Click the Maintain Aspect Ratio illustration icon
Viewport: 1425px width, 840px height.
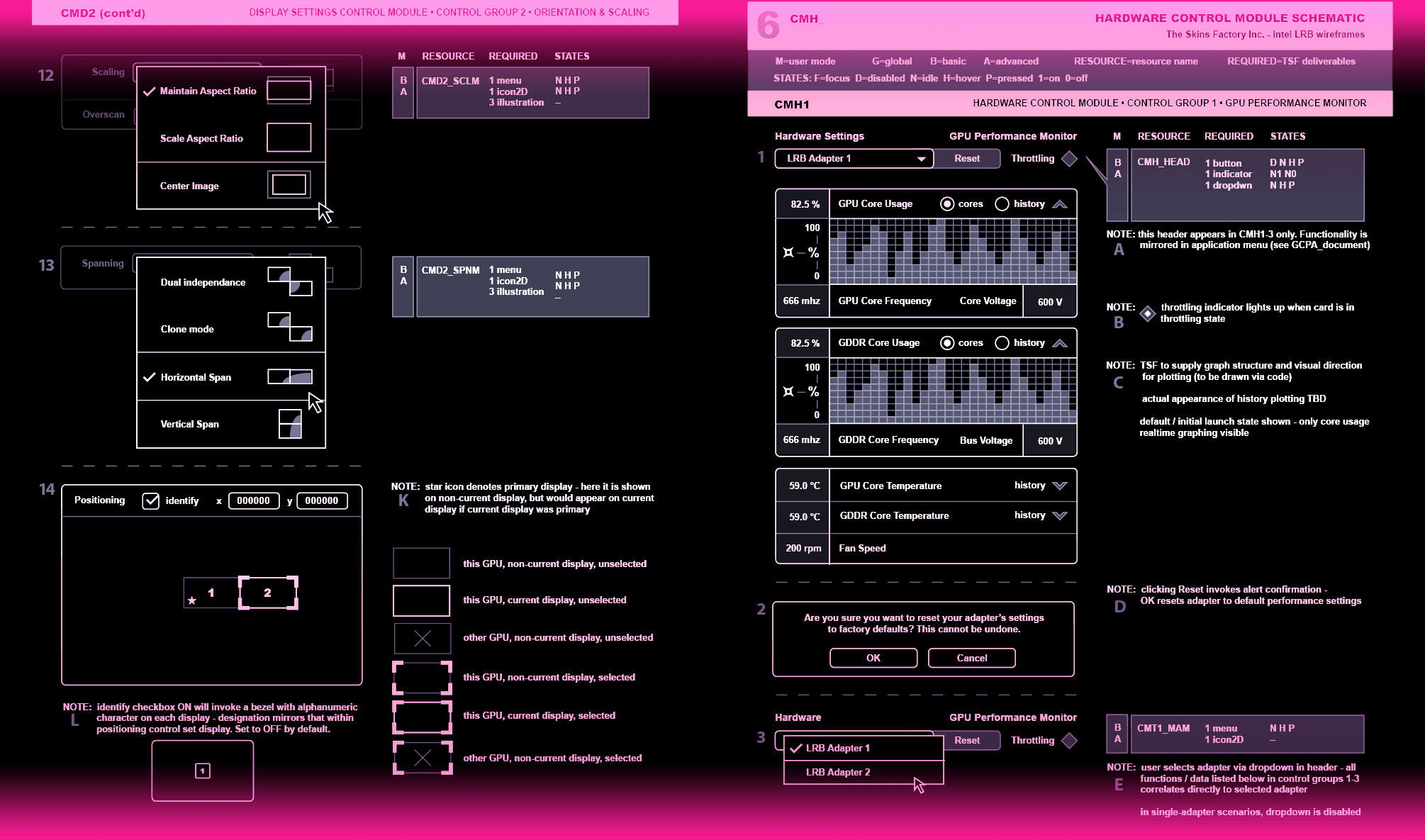tap(289, 91)
